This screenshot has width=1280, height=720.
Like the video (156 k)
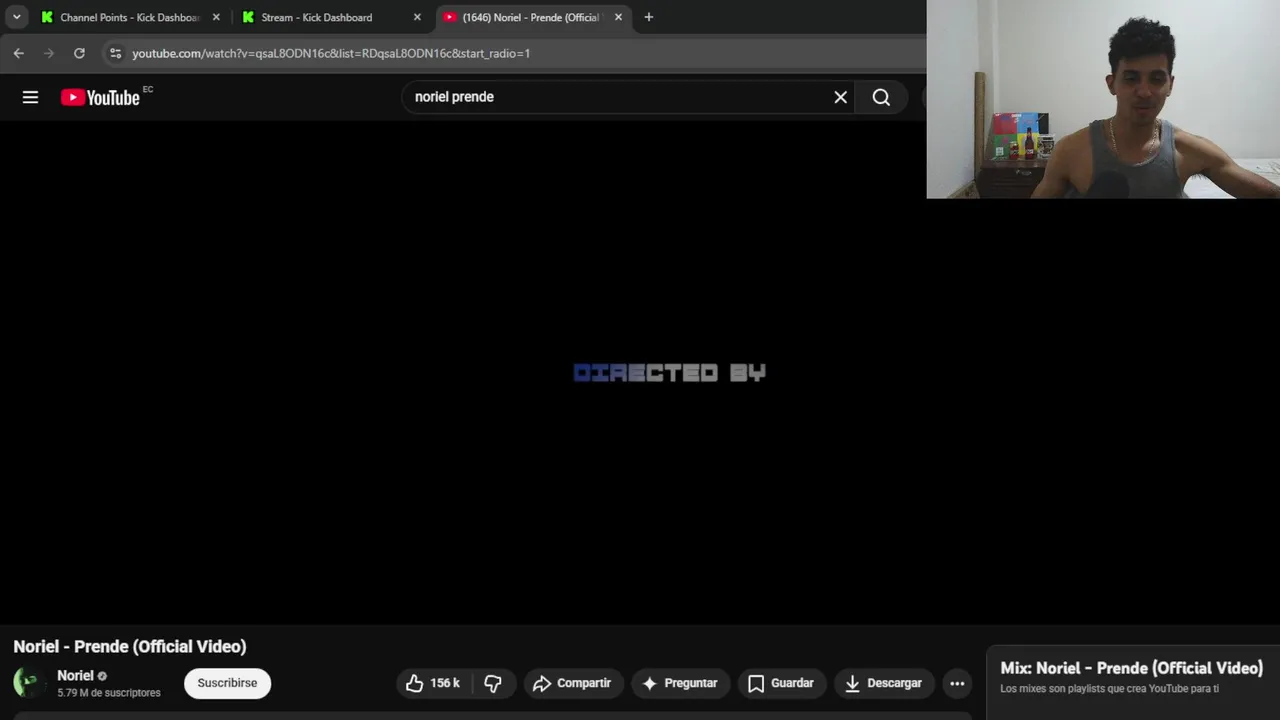[x=434, y=683]
